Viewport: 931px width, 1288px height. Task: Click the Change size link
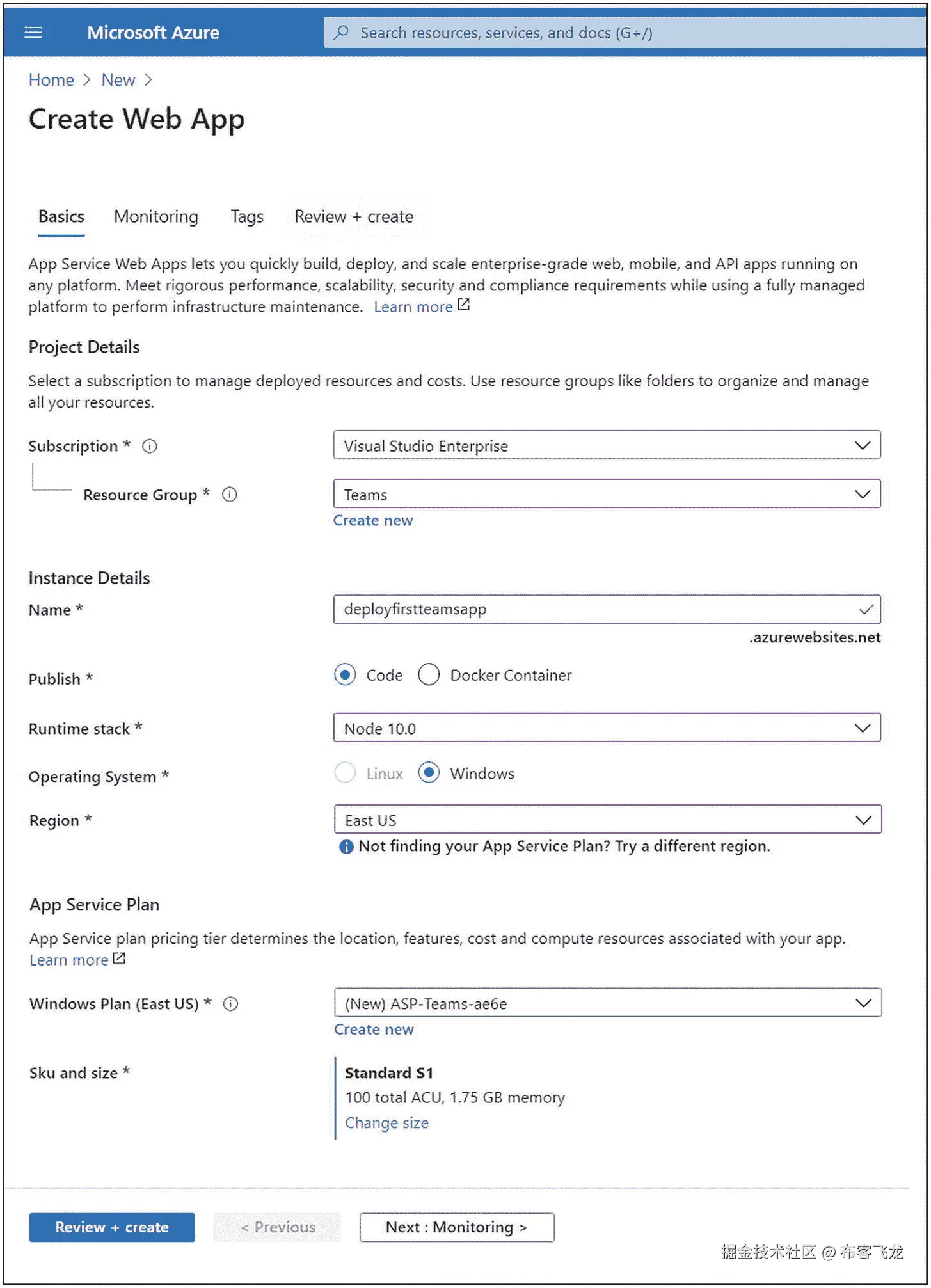(x=386, y=1123)
